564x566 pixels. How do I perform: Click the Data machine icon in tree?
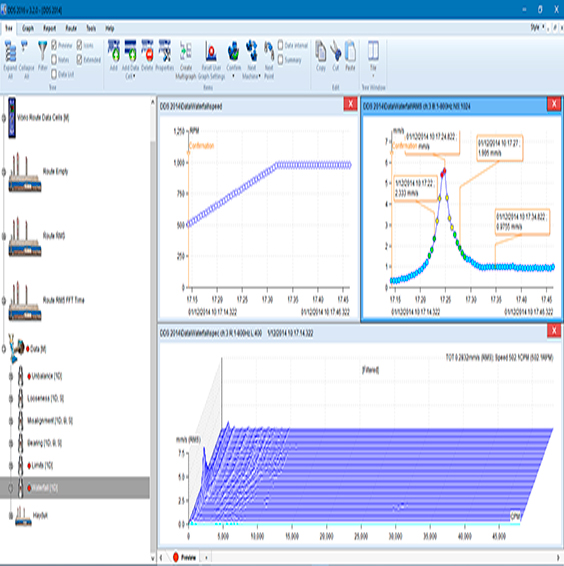16,348
